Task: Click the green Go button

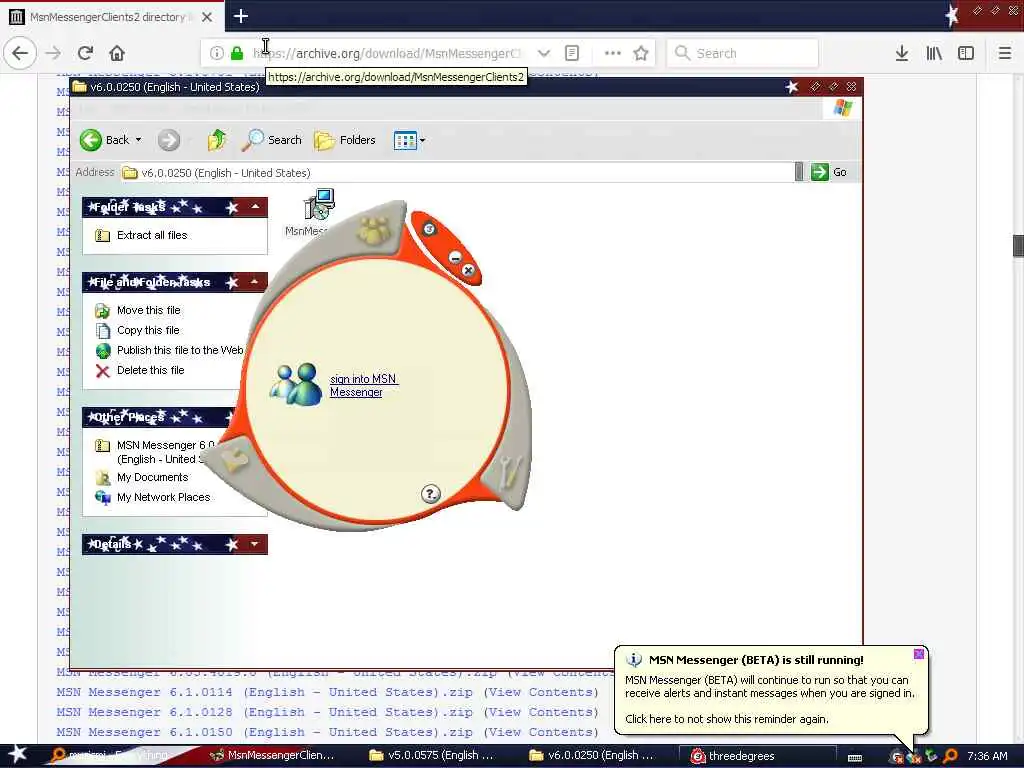Action: click(829, 172)
